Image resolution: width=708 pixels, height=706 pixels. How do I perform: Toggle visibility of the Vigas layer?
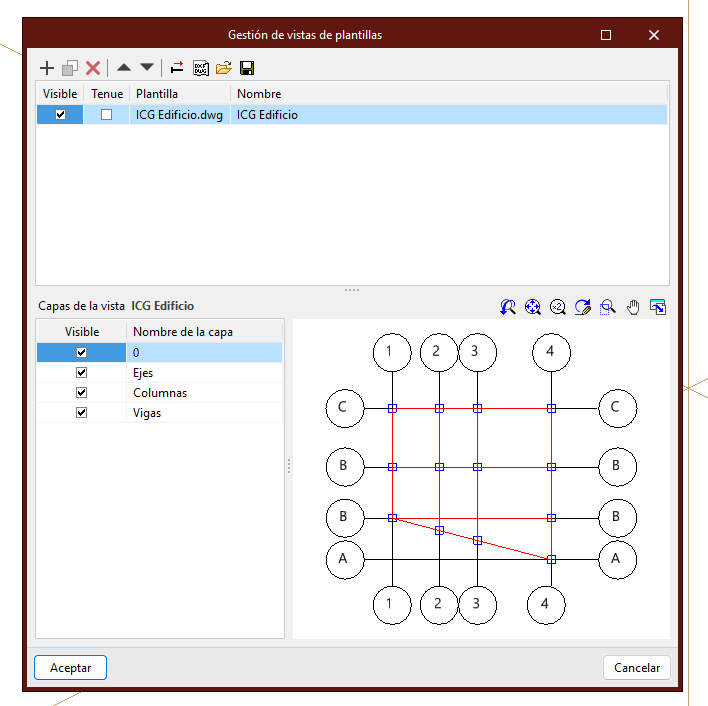tap(82, 412)
